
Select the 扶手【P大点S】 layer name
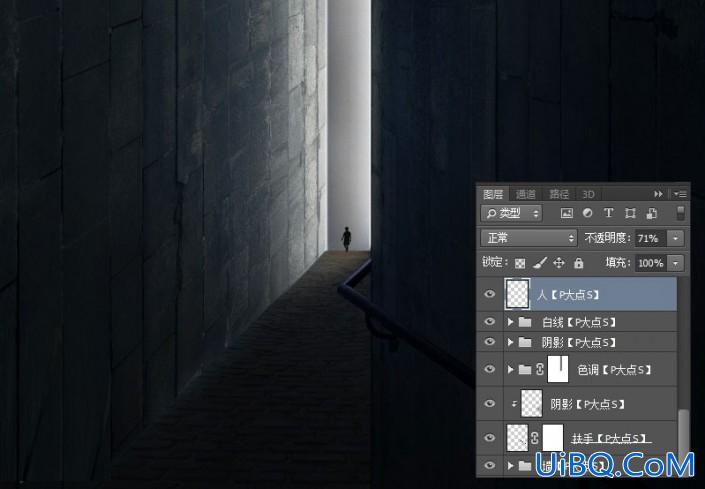click(611, 438)
